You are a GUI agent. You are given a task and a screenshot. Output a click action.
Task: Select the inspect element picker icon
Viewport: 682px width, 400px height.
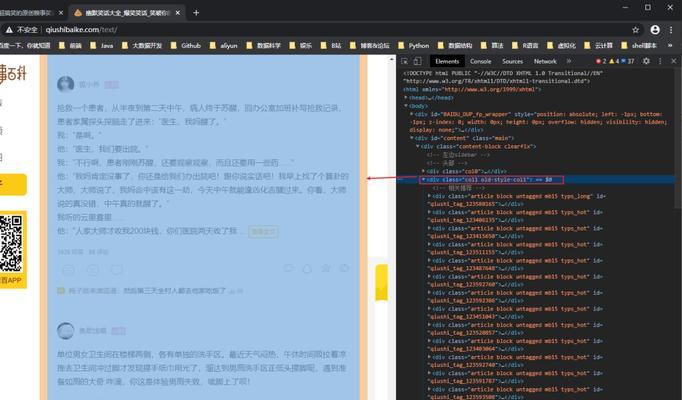[x=405, y=61]
